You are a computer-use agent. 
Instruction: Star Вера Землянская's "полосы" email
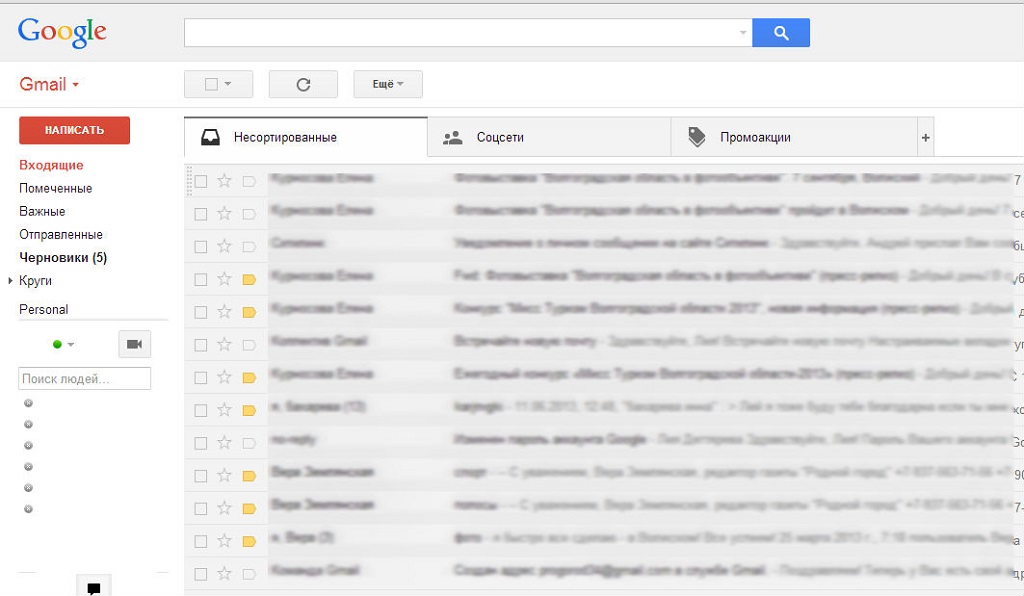click(224, 508)
